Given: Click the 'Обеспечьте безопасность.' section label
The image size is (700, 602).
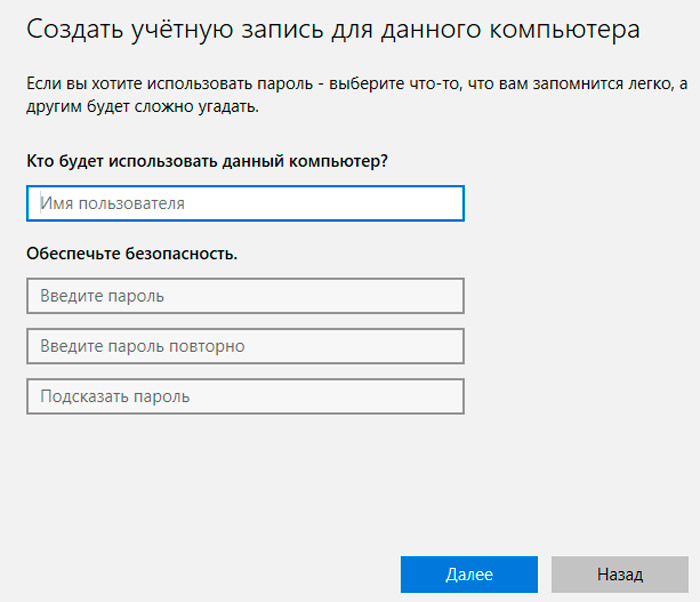Looking at the screenshot, I should pyautogui.click(x=132, y=254).
